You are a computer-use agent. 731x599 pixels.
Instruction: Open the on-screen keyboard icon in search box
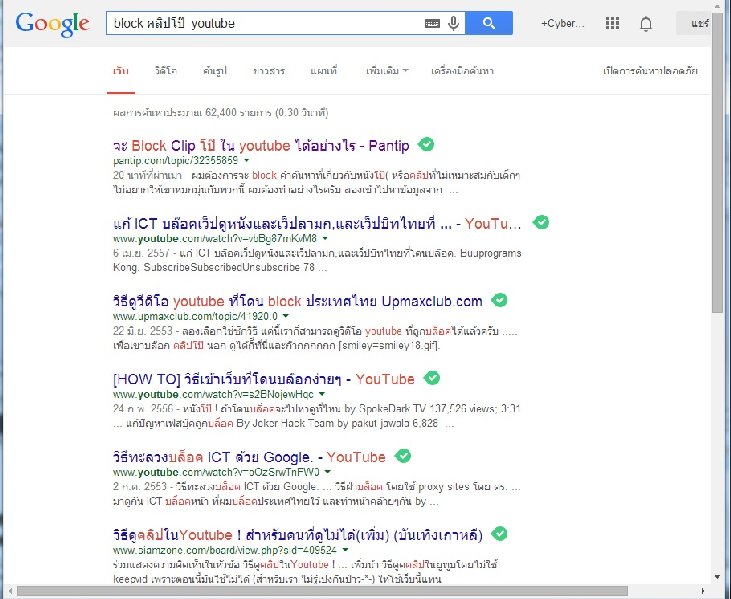[432, 23]
